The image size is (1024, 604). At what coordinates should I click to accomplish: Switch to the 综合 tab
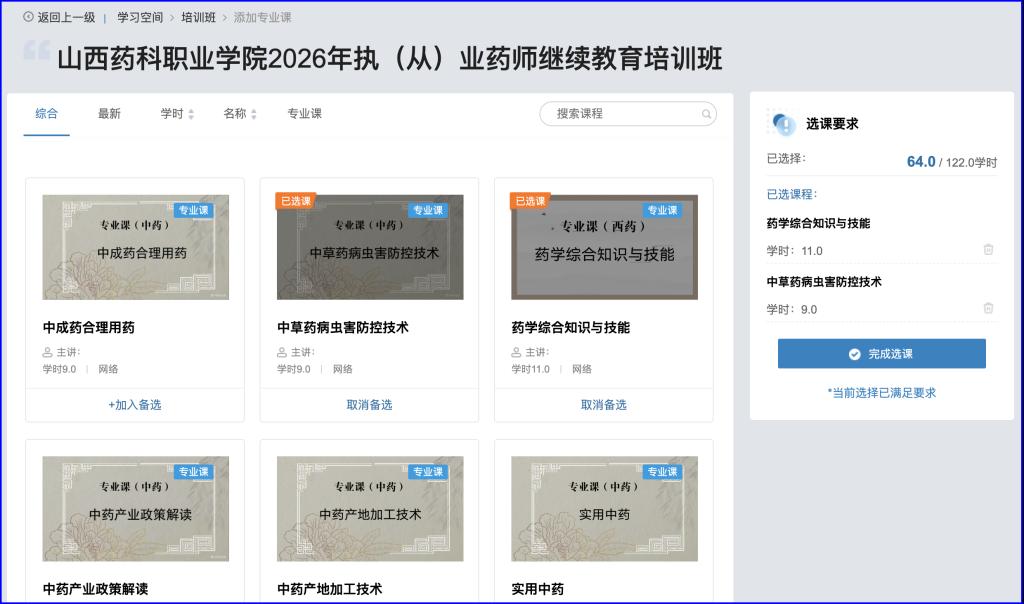(x=46, y=114)
